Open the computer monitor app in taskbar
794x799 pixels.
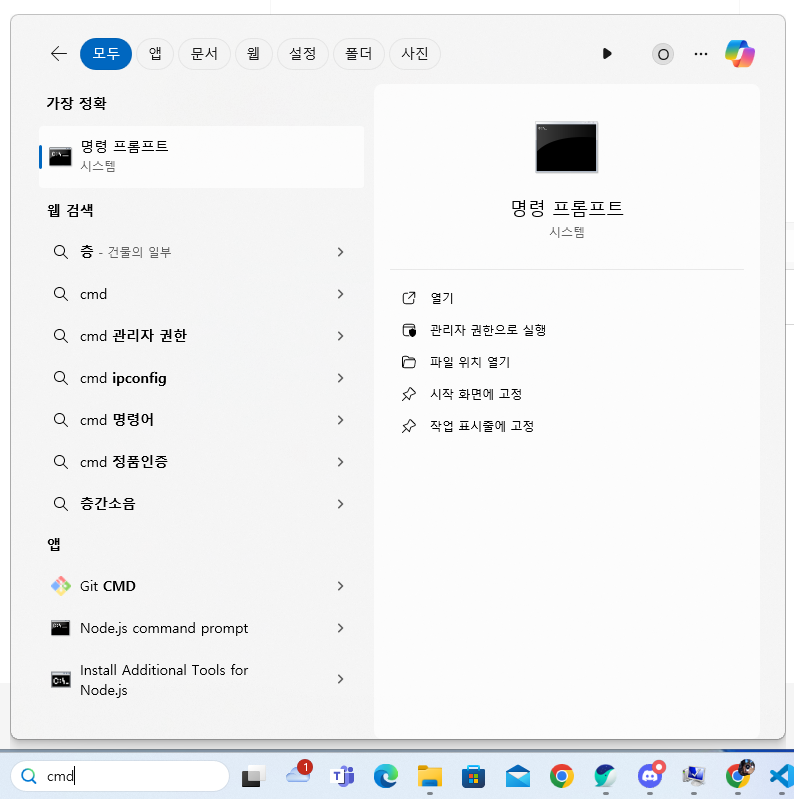694,777
